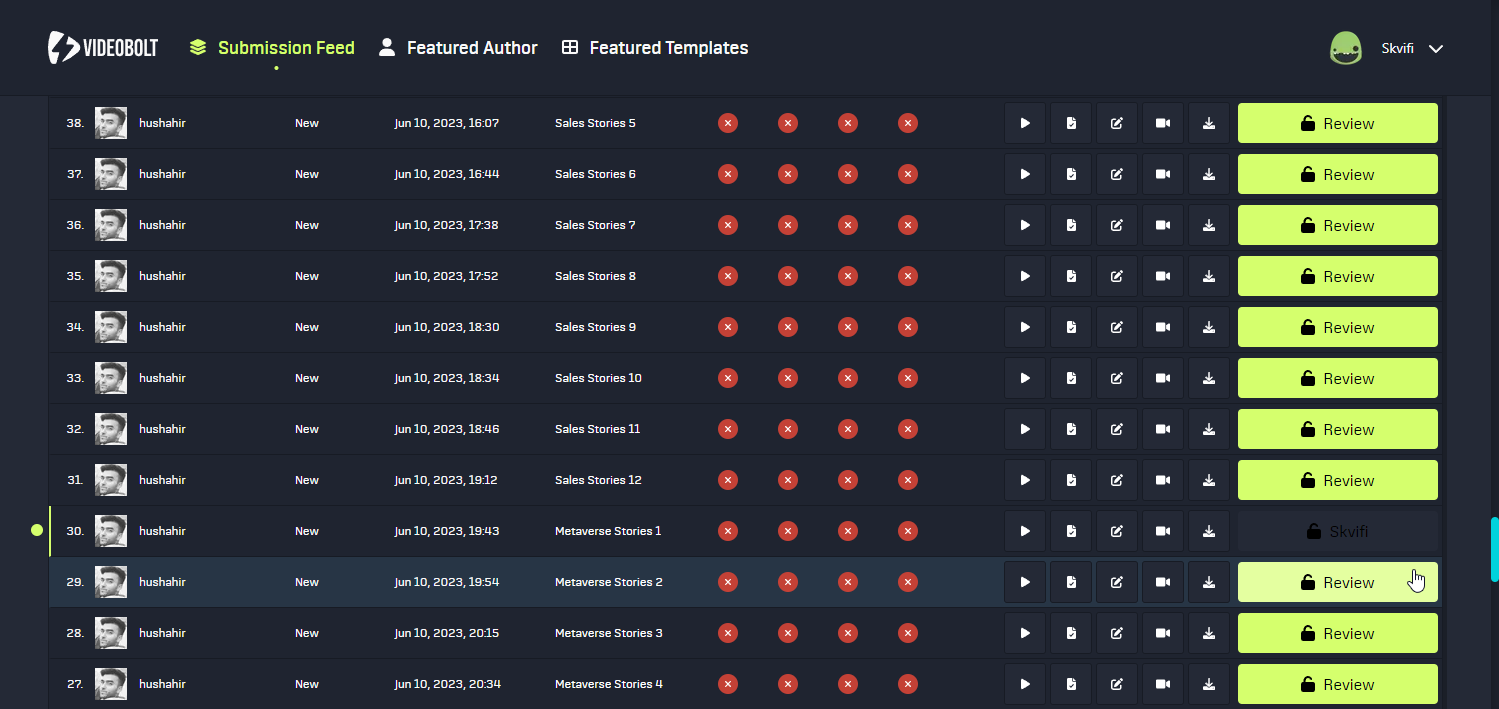Open the file-check icon for Sales Stories 6
This screenshot has height=709, width=1499.
1071,175
